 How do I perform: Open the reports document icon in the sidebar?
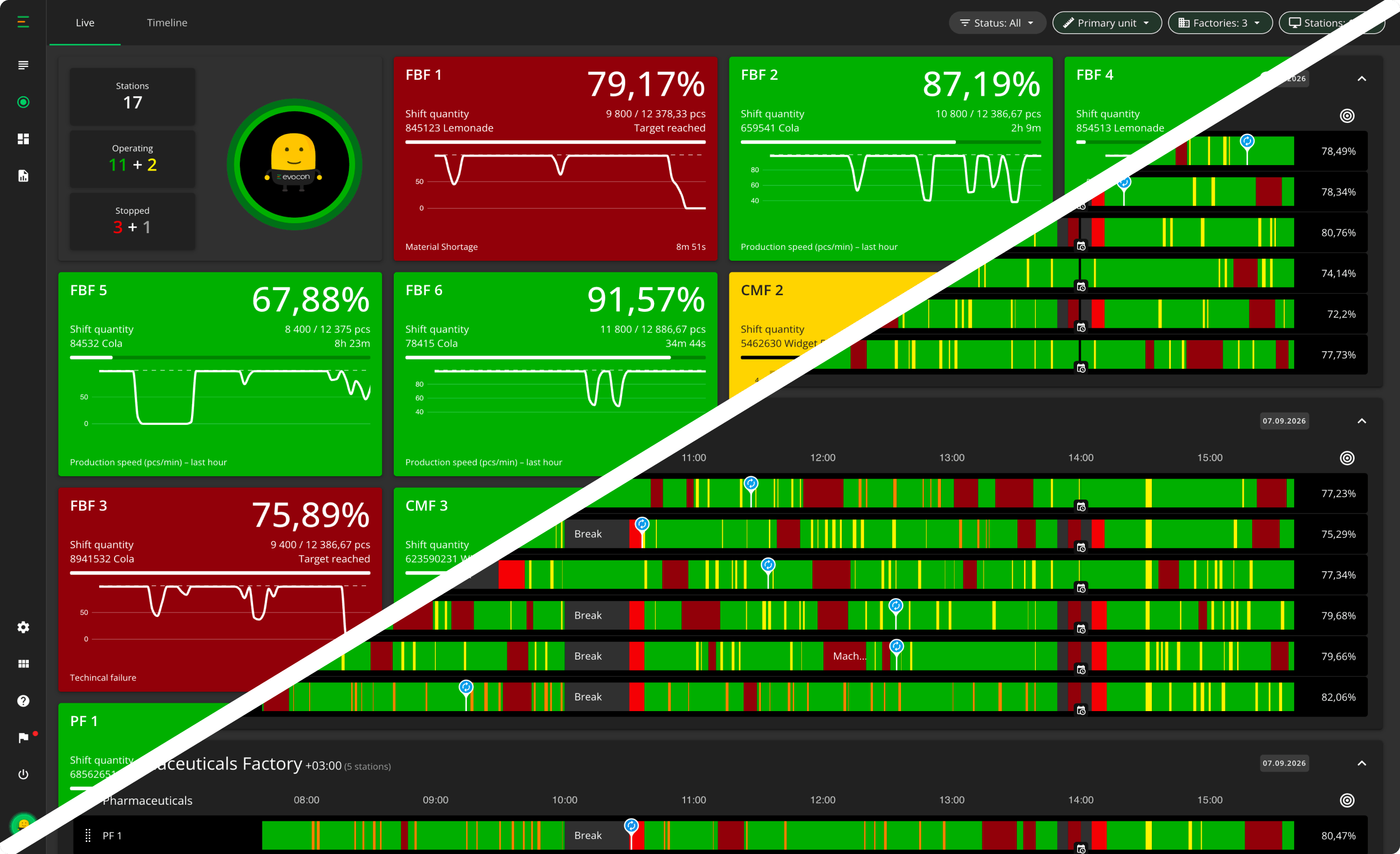(x=23, y=176)
